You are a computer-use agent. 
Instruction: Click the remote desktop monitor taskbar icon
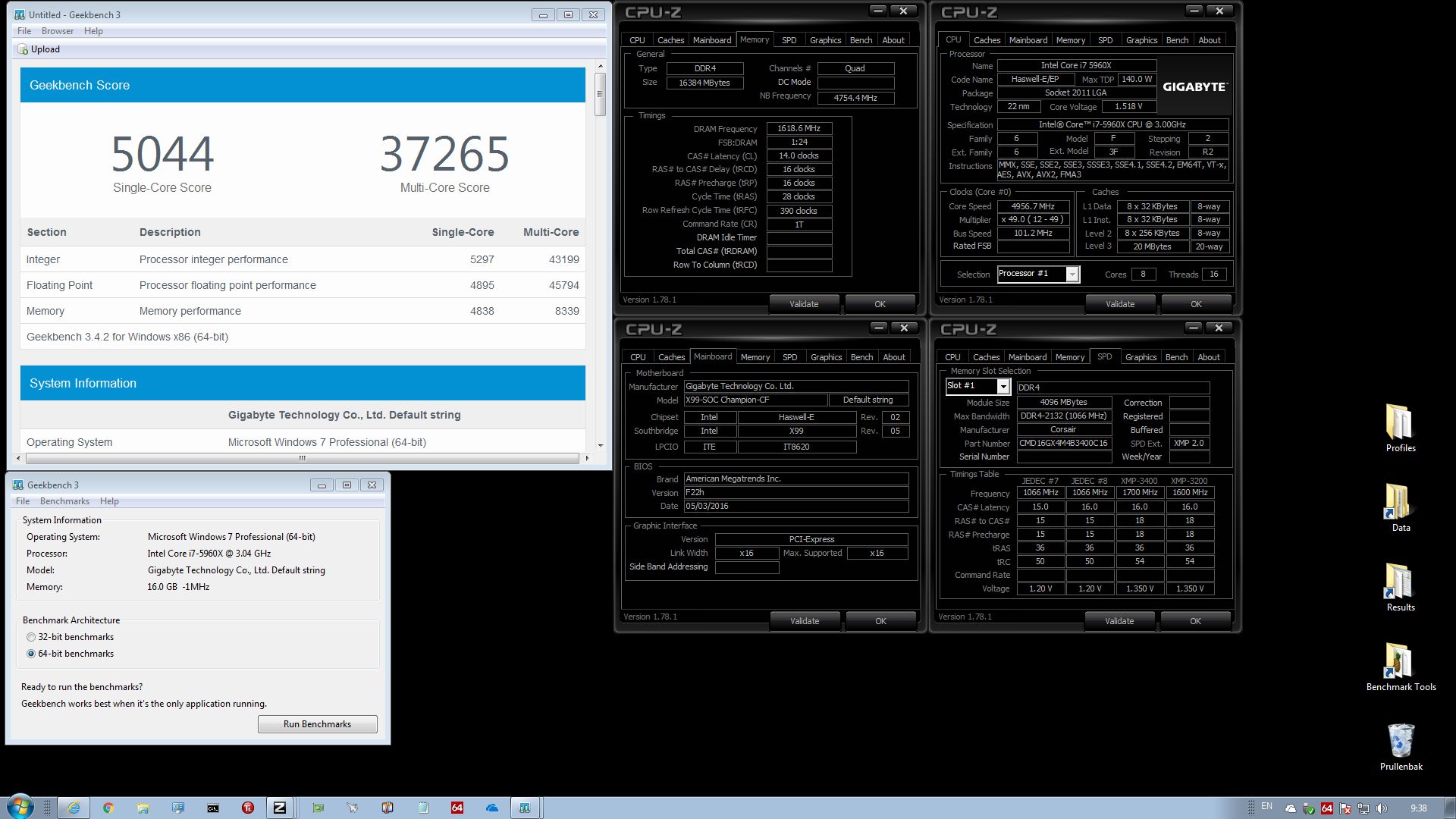click(x=178, y=808)
